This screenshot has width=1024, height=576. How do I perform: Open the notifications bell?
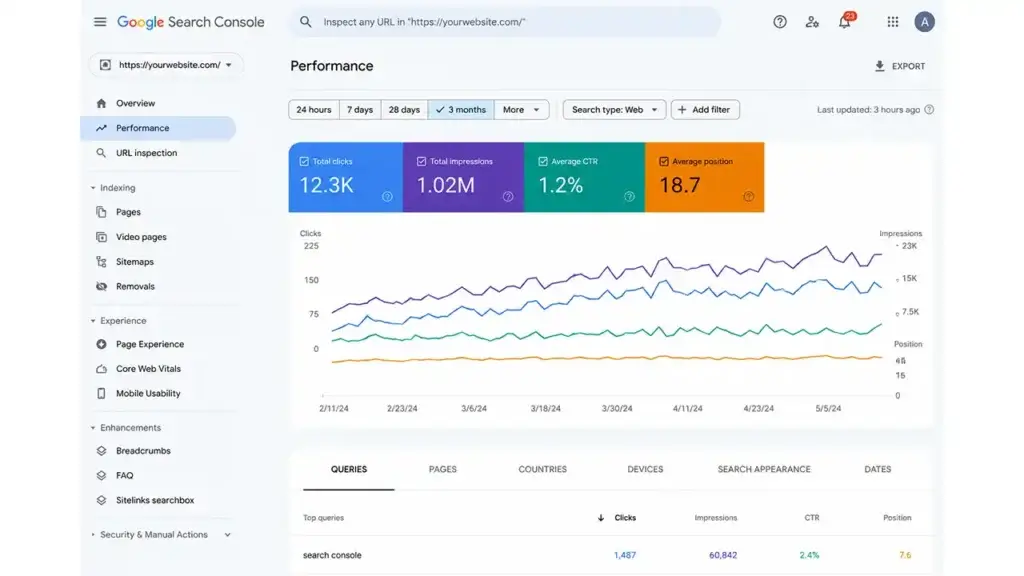tap(844, 22)
